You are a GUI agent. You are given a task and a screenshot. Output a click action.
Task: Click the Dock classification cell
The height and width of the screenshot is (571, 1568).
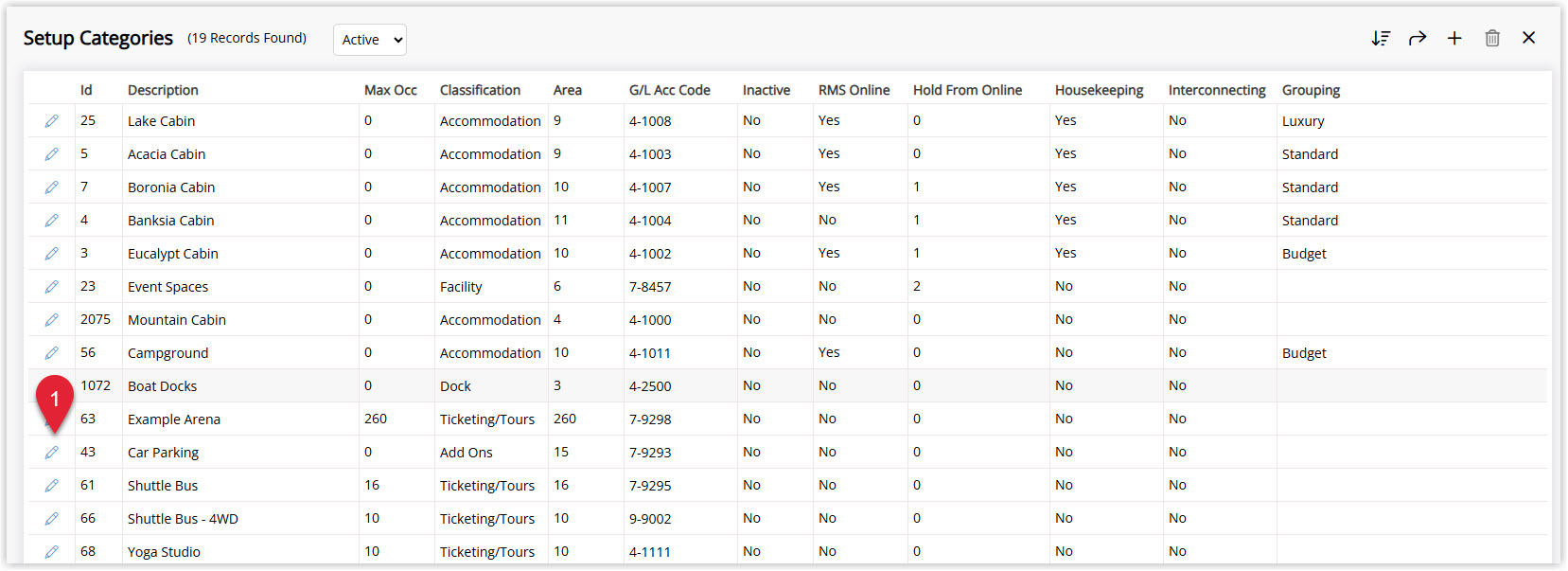[455, 386]
